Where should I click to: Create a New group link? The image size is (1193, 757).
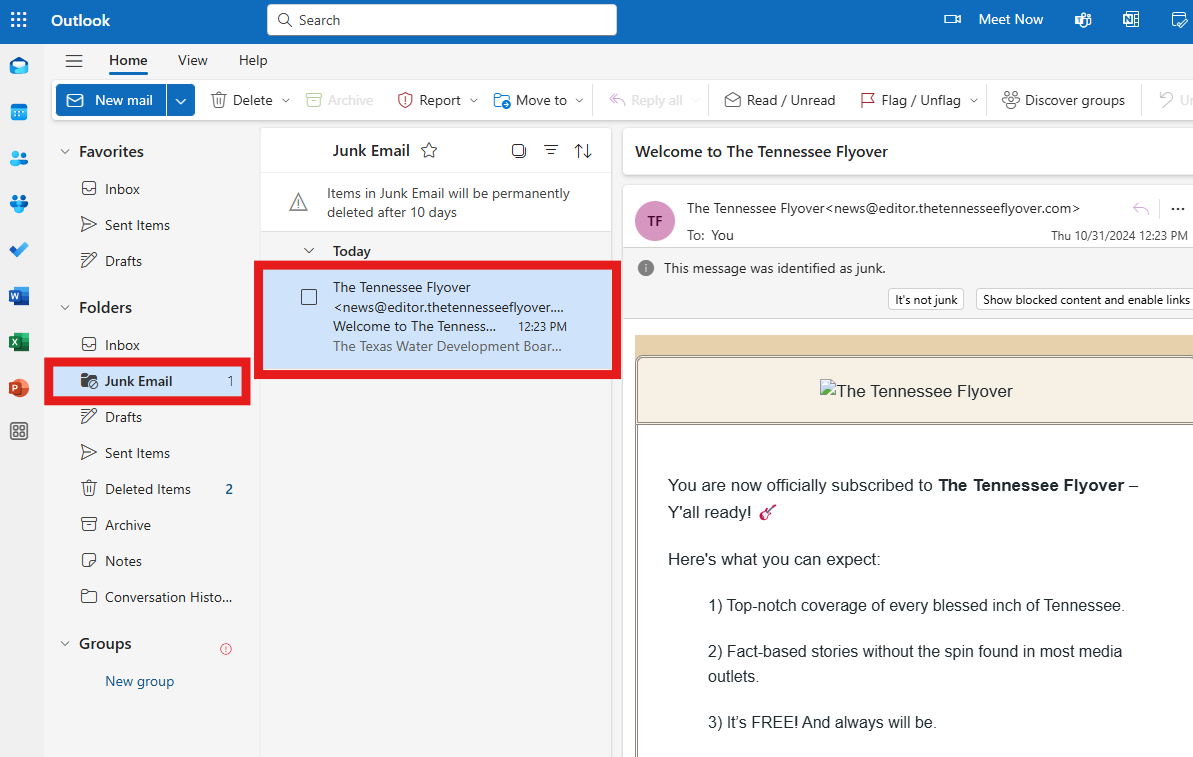(139, 681)
